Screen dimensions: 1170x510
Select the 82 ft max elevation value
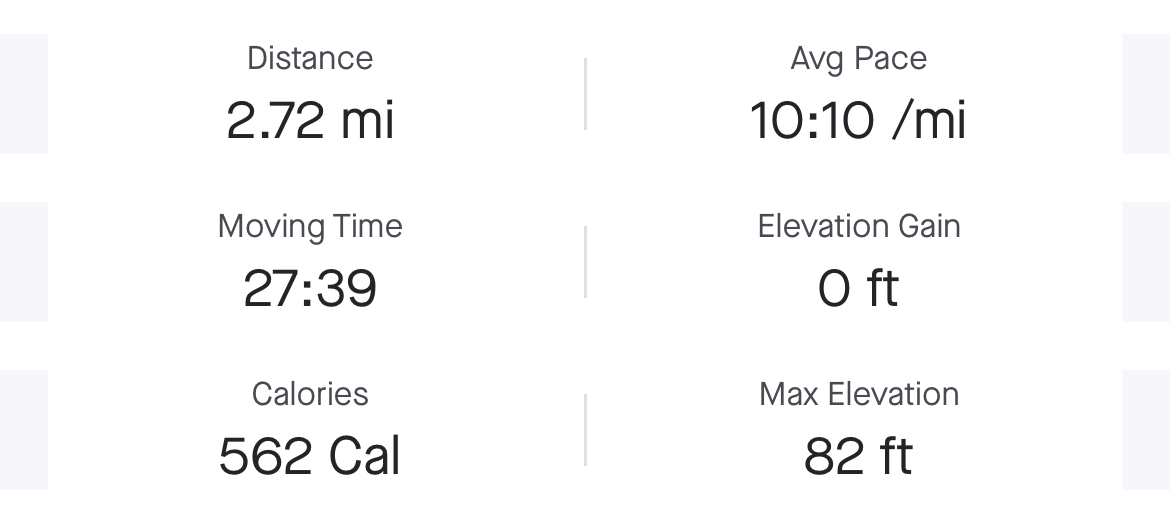[858, 456]
